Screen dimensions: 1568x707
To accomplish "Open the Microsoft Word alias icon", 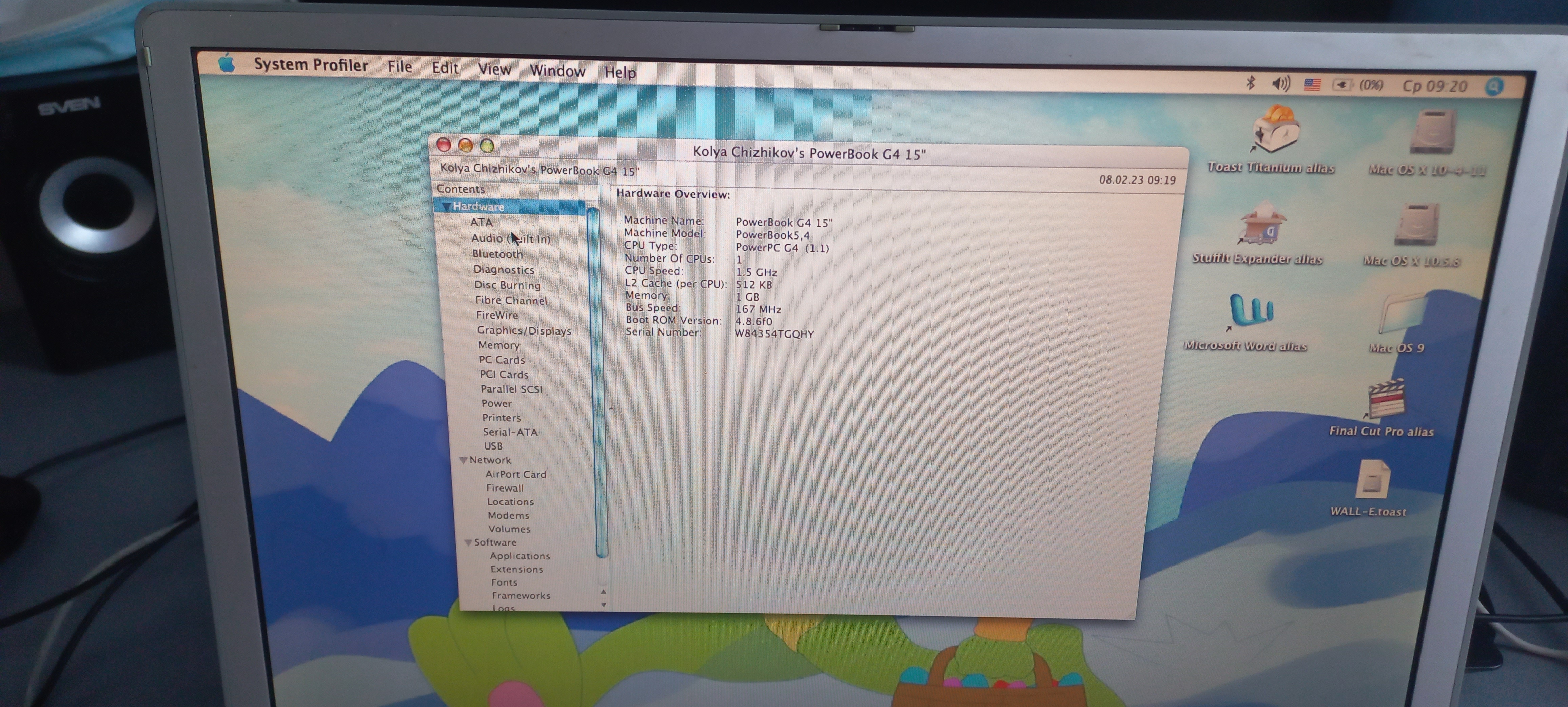I will point(1251,310).
